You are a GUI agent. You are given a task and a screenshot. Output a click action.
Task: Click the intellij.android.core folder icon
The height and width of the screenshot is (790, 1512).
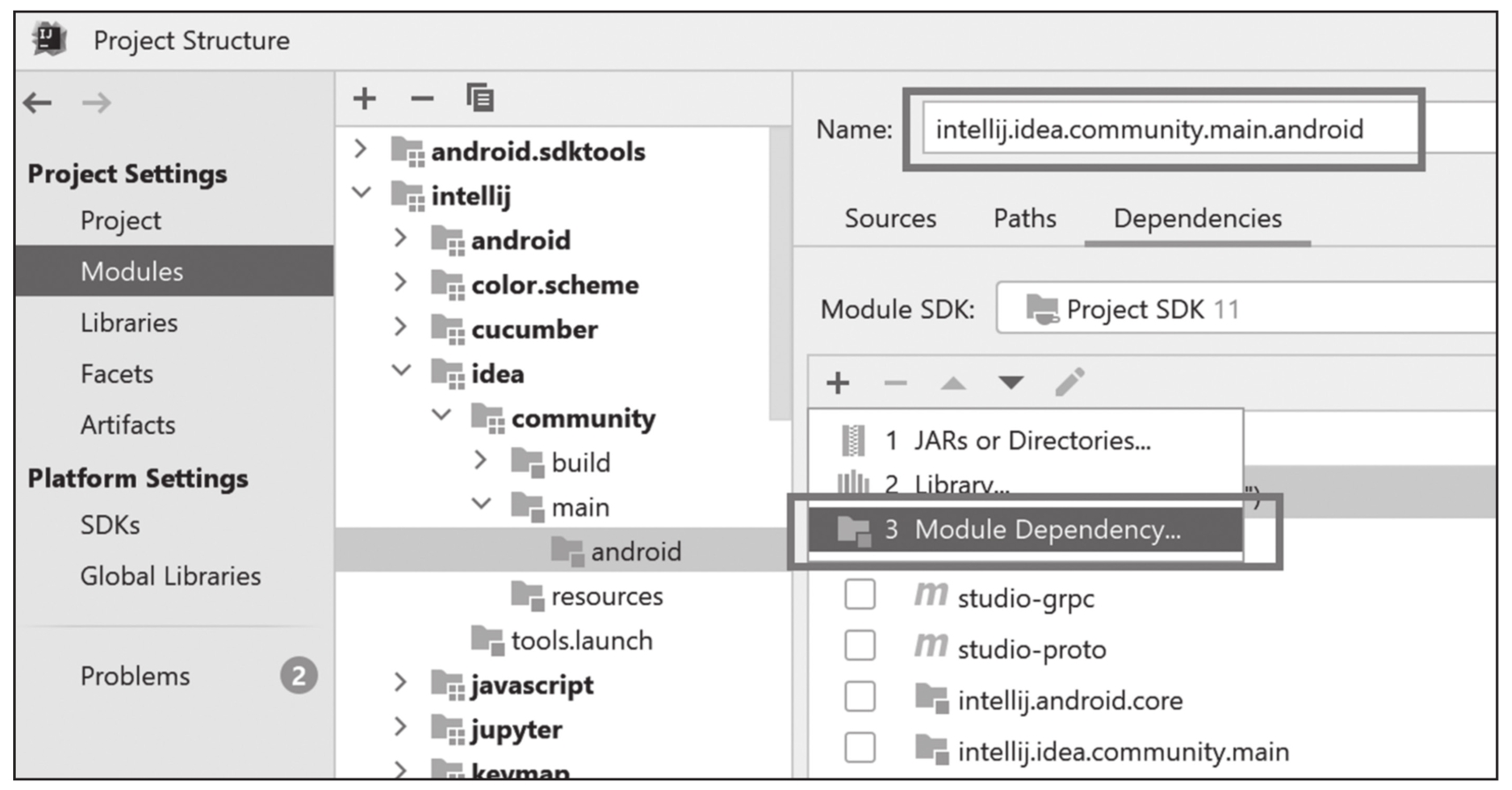(x=932, y=698)
